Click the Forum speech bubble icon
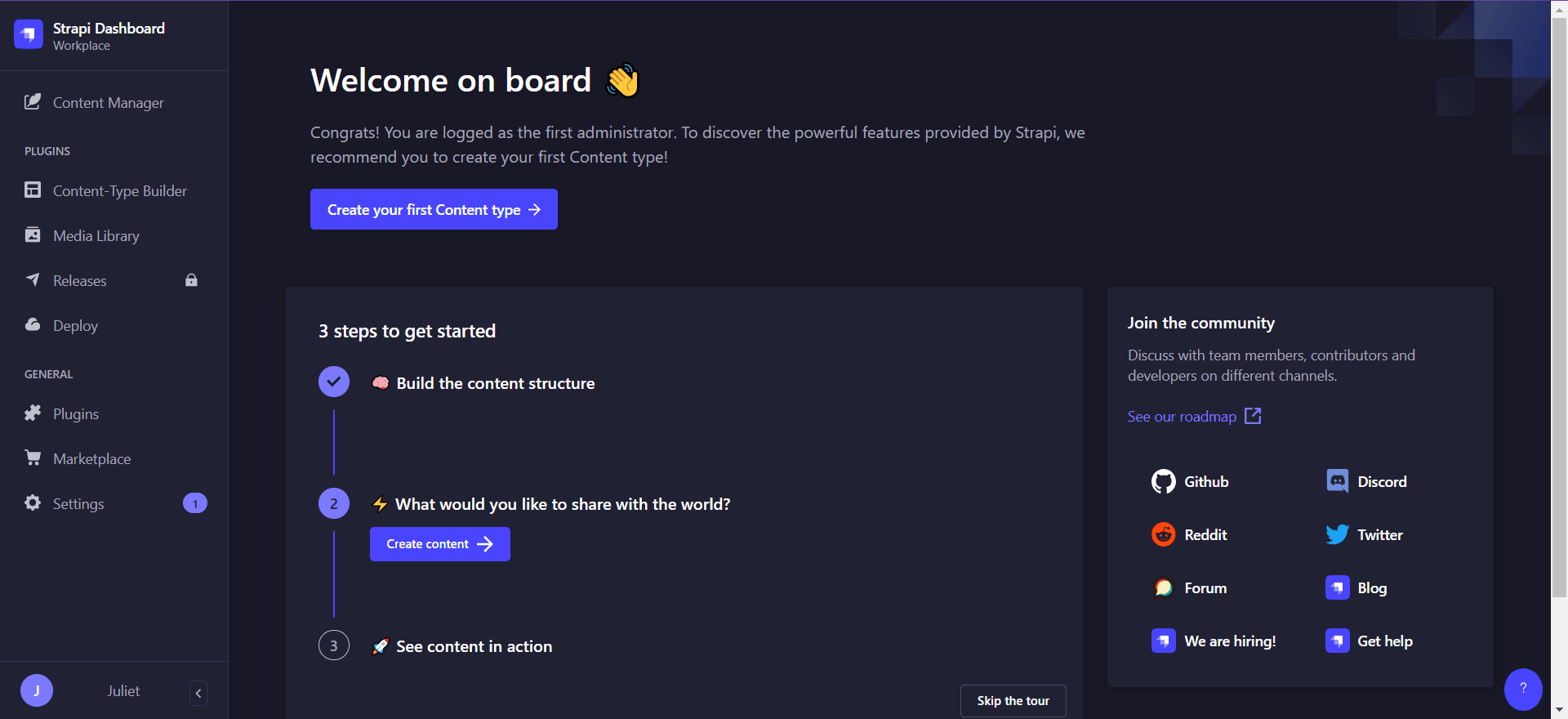The image size is (1568, 719). coord(1164,587)
